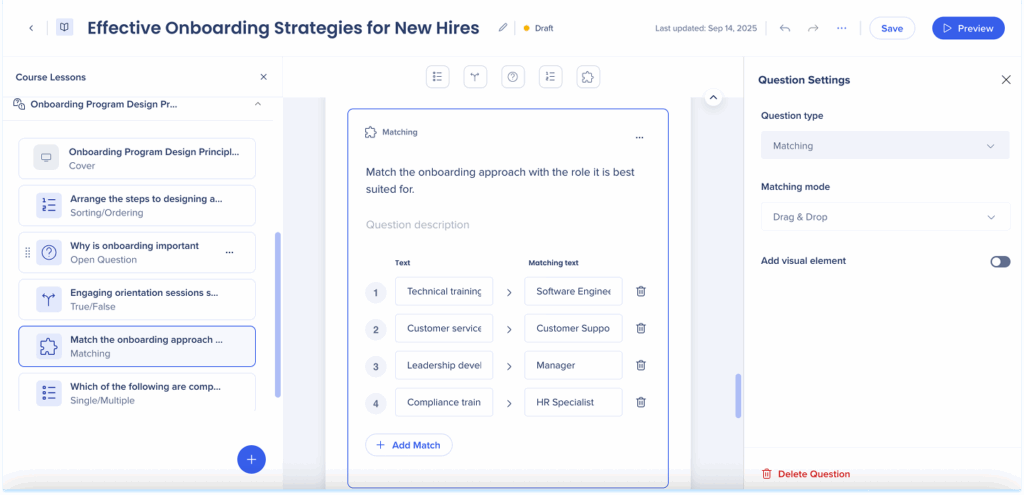Add an open question from toolbar
The height and width of the screenshot is (495, 1024).
pos(513,77)
